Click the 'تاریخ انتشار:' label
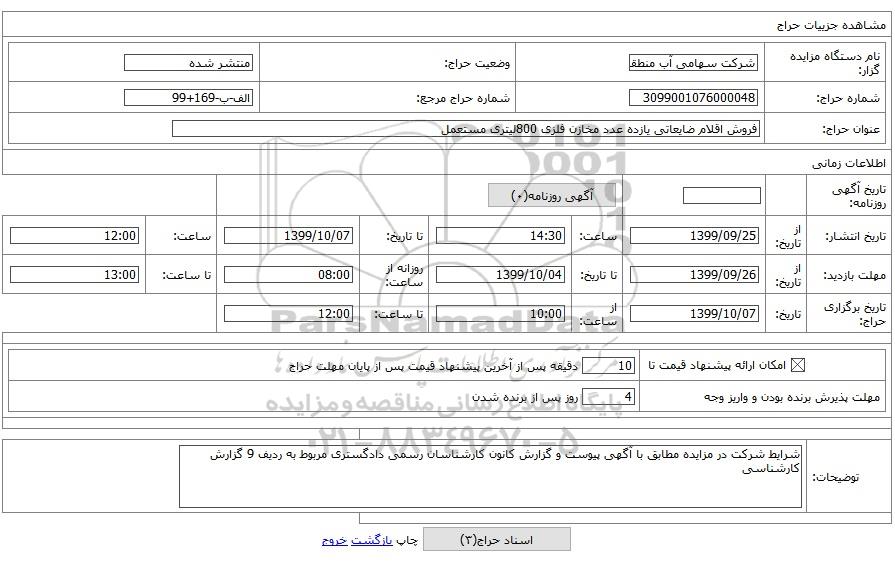 [856, 236]
